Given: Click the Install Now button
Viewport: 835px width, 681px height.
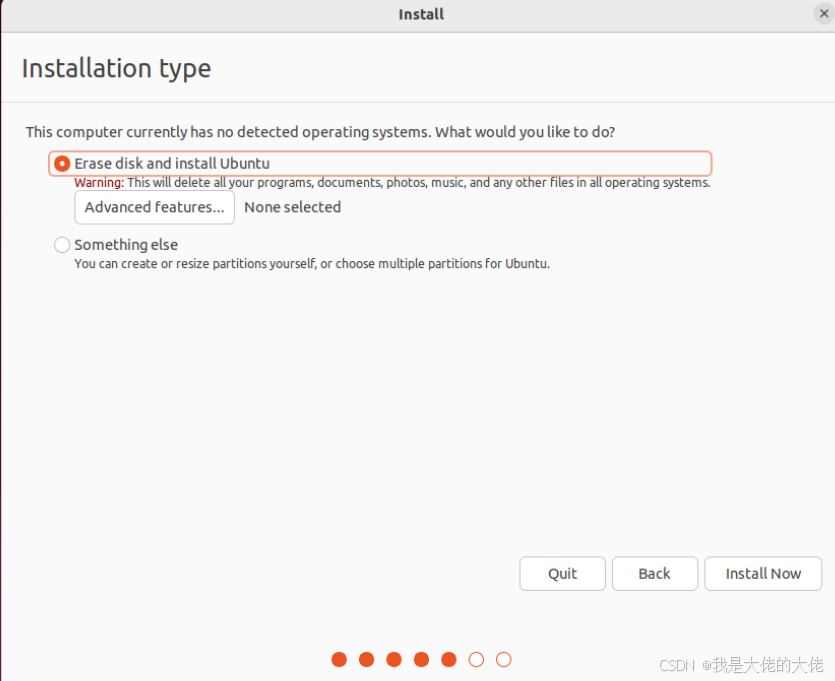Looking at the screenshot, I should pos(763,573).
